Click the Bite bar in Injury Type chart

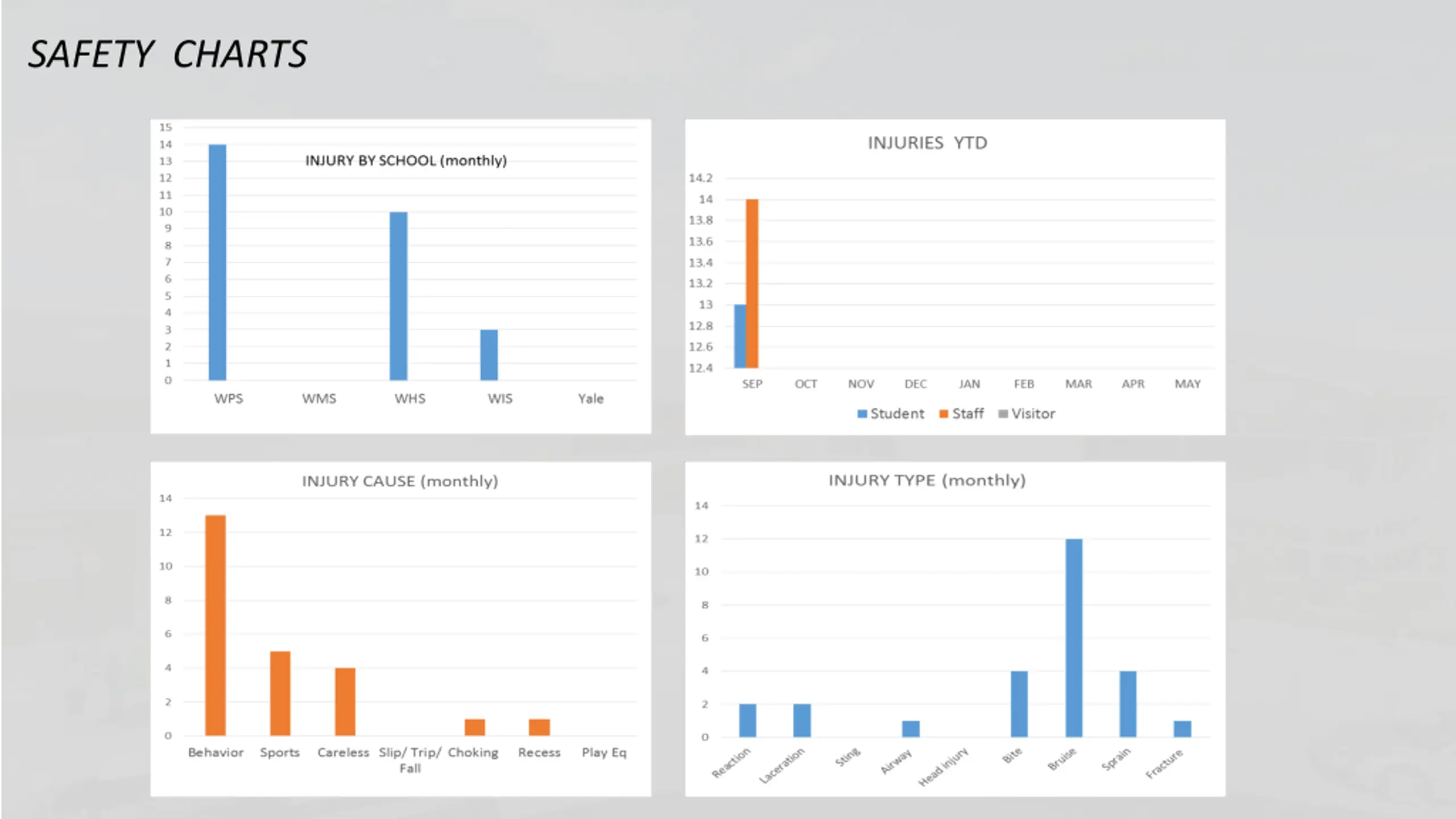pos(1019,704)
